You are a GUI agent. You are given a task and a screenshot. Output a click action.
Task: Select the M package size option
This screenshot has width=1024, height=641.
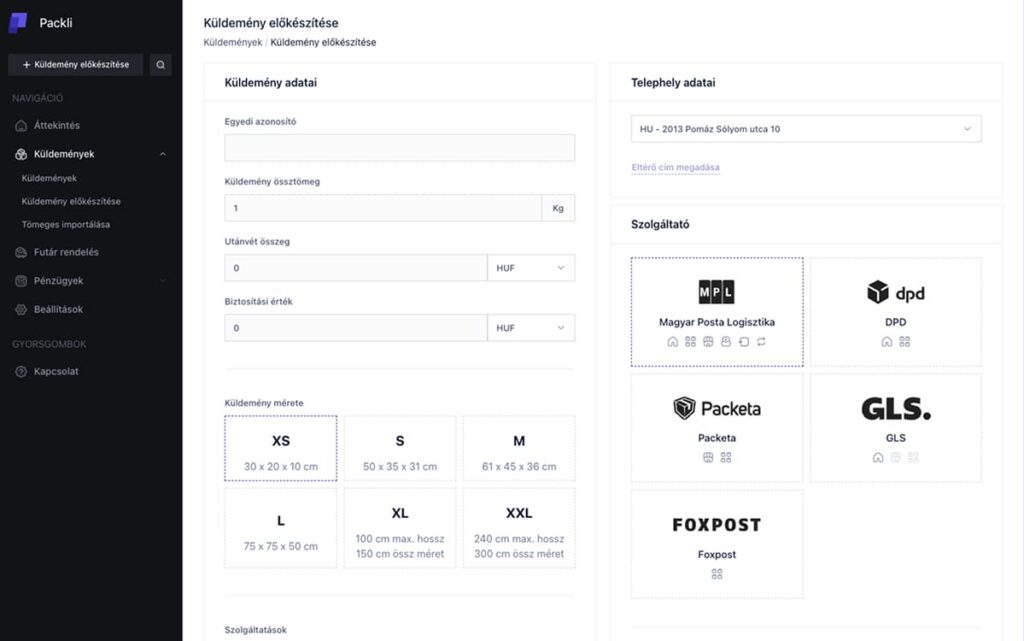click(x=519, y=450)
